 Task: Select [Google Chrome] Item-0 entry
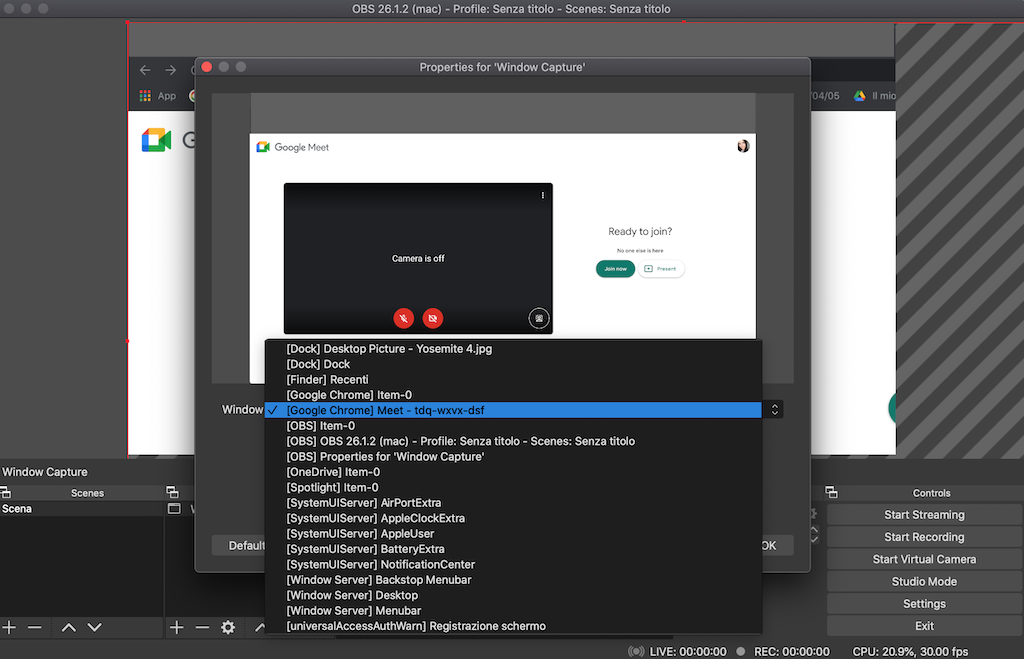click(513, 395)
